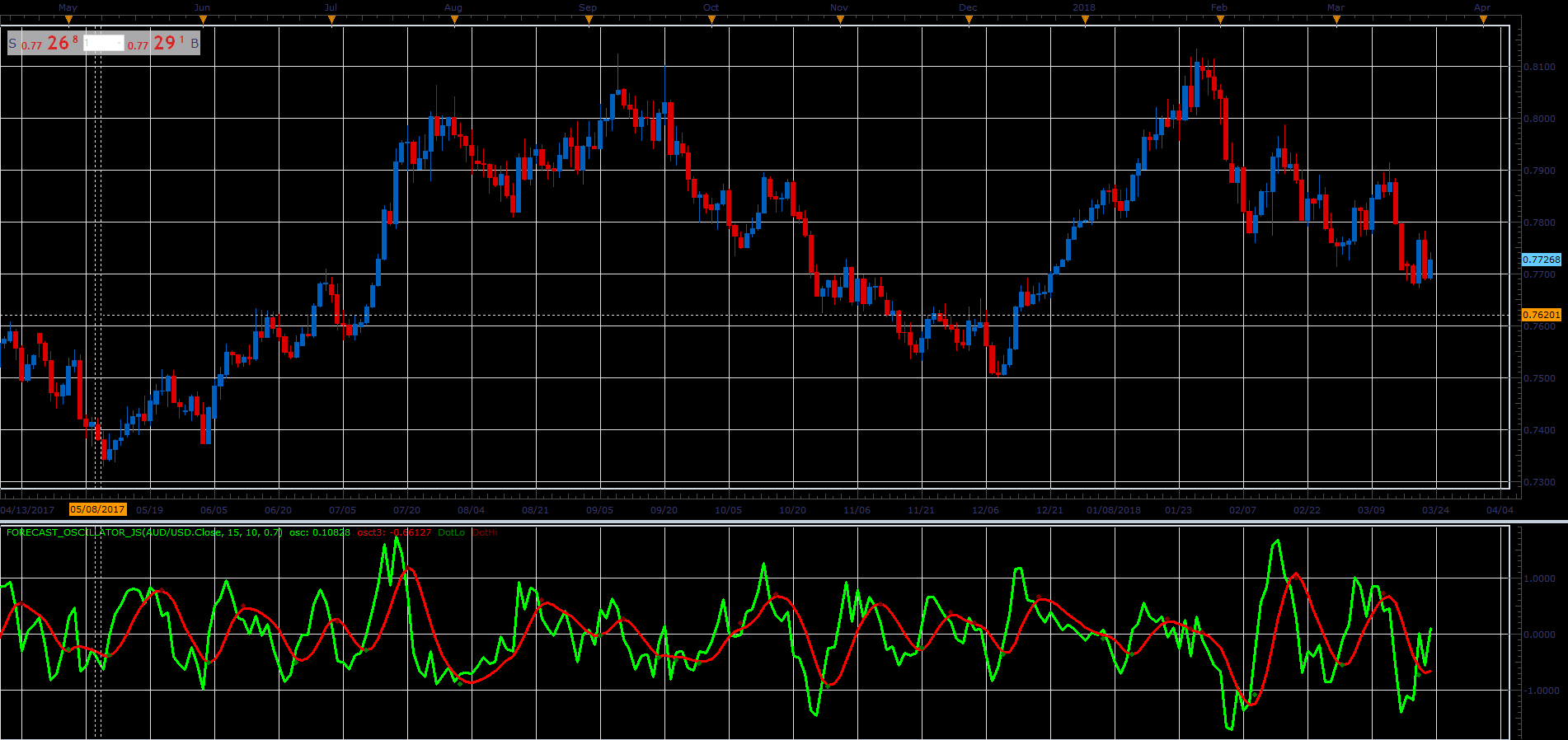Image resolution: width=1568 pixels, height=740 pixels.
Task: Click the Feb month marker triangle
Action: click(x=1220, y=19)
